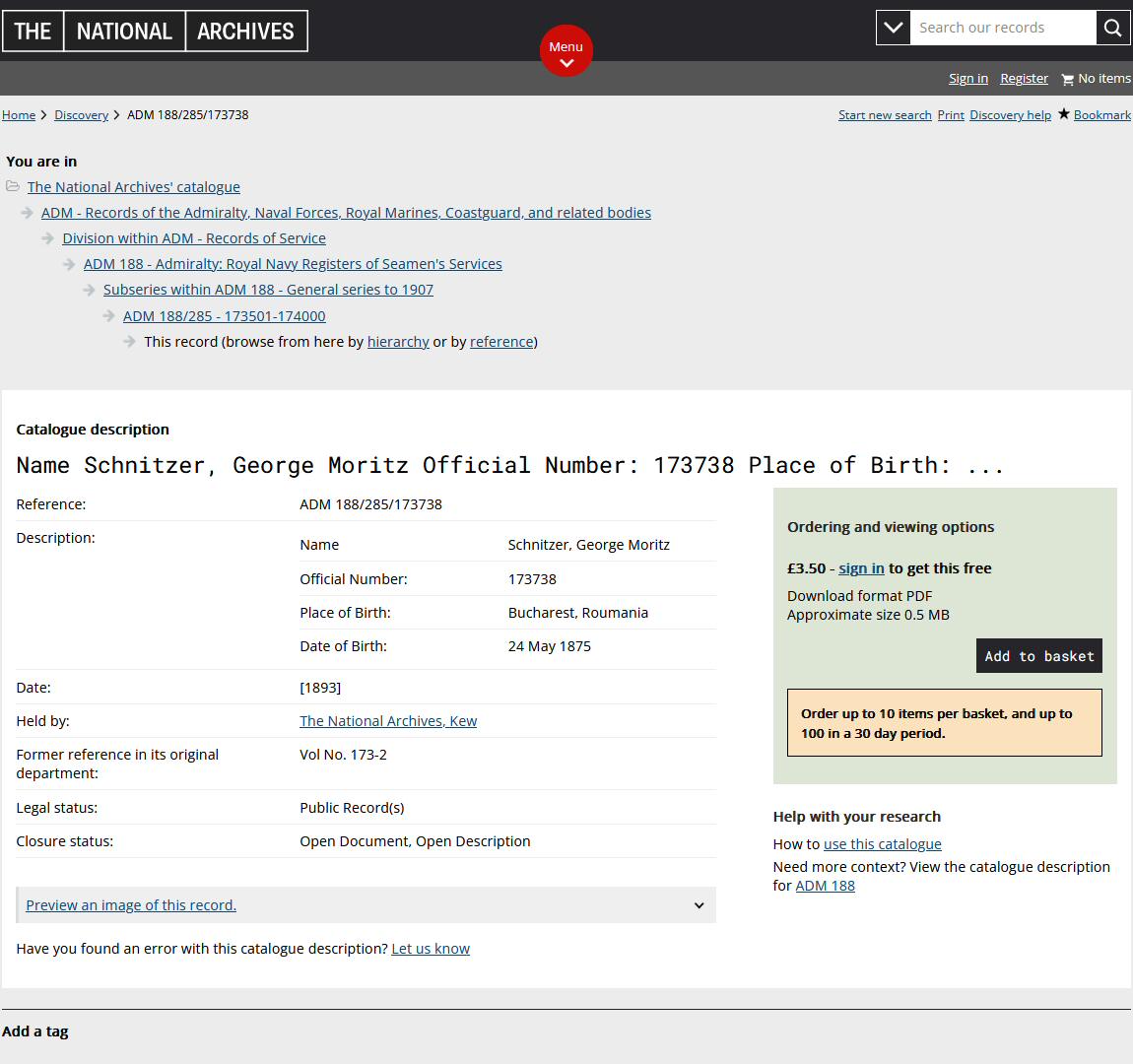Open the Register link

[x=1024, y=79]
